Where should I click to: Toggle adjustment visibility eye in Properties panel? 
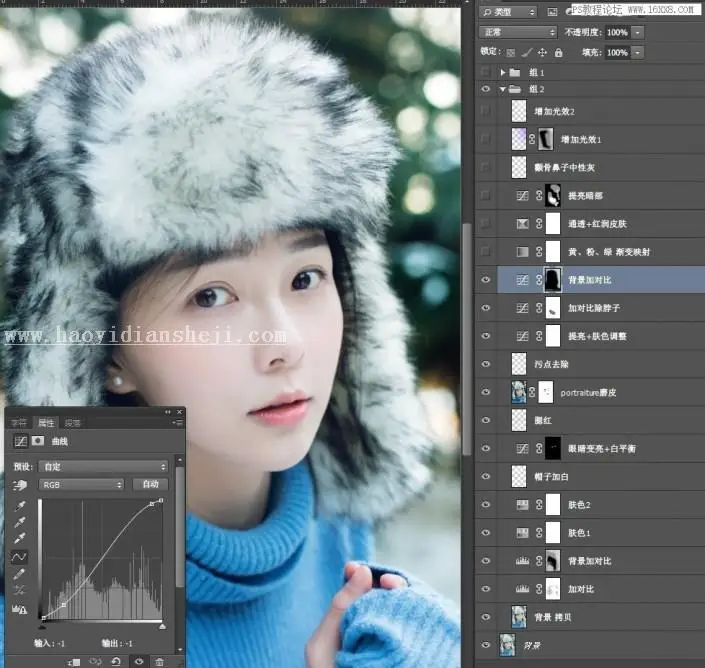[139, 662]
